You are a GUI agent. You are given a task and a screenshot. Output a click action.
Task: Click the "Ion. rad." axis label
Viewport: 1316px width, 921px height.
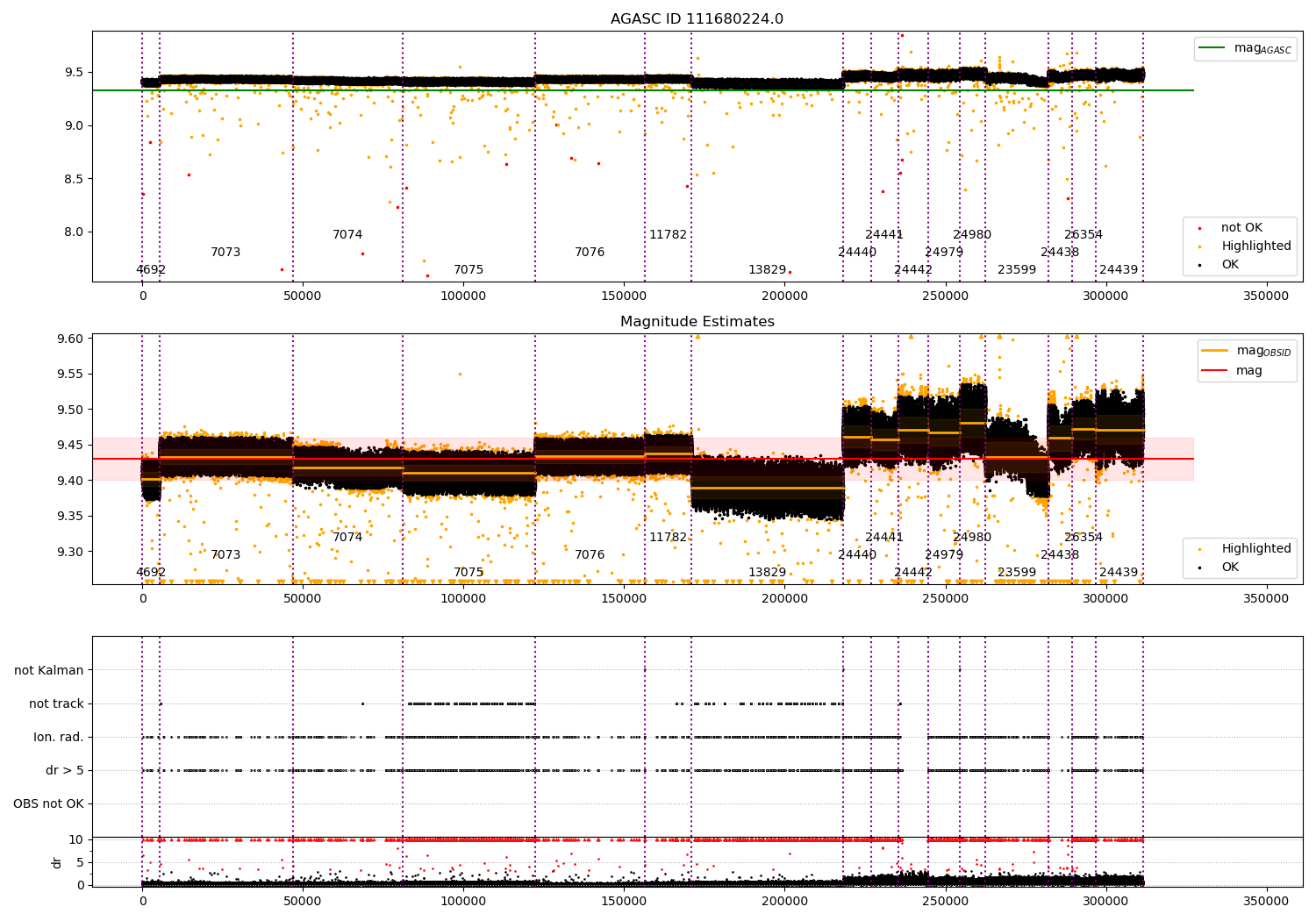point(59,737)
